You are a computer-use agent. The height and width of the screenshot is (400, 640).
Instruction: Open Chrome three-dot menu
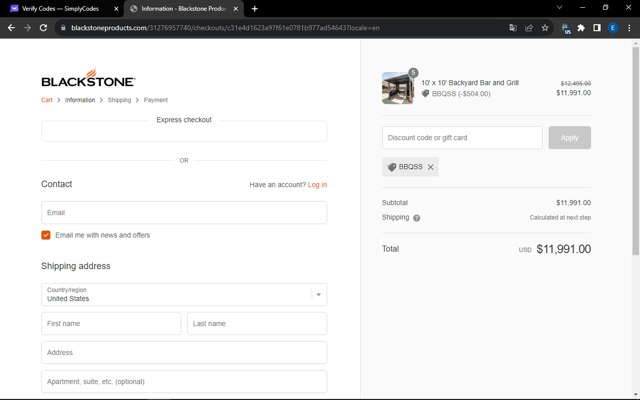(629, 28)
